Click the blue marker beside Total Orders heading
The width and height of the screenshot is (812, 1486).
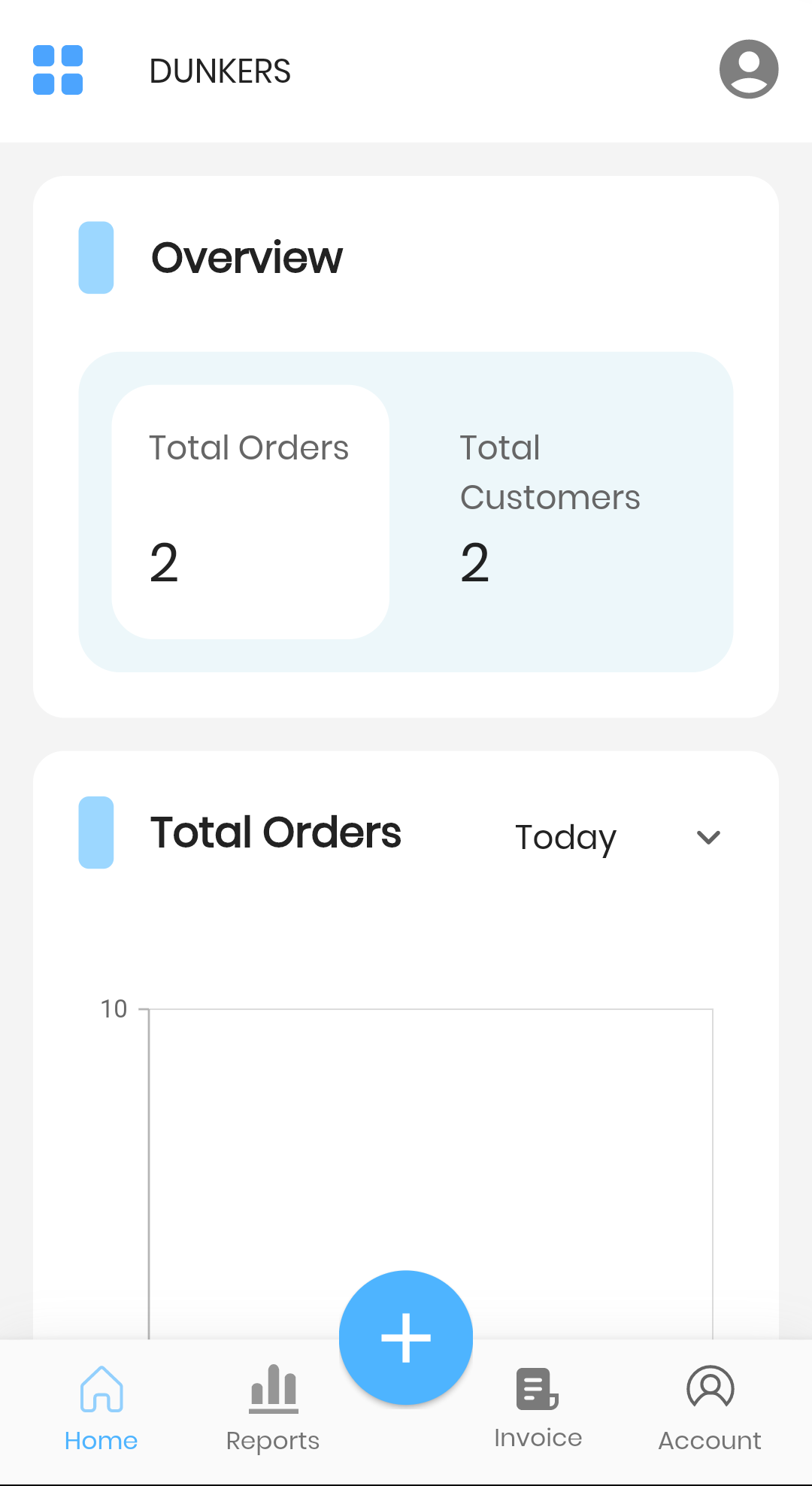[x=96, y=832]
